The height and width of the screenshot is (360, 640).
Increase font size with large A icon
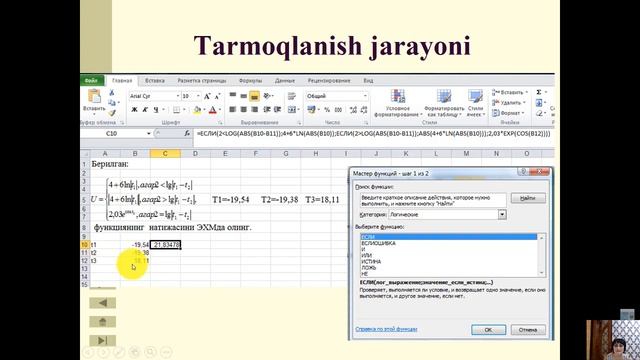[207, 96]
